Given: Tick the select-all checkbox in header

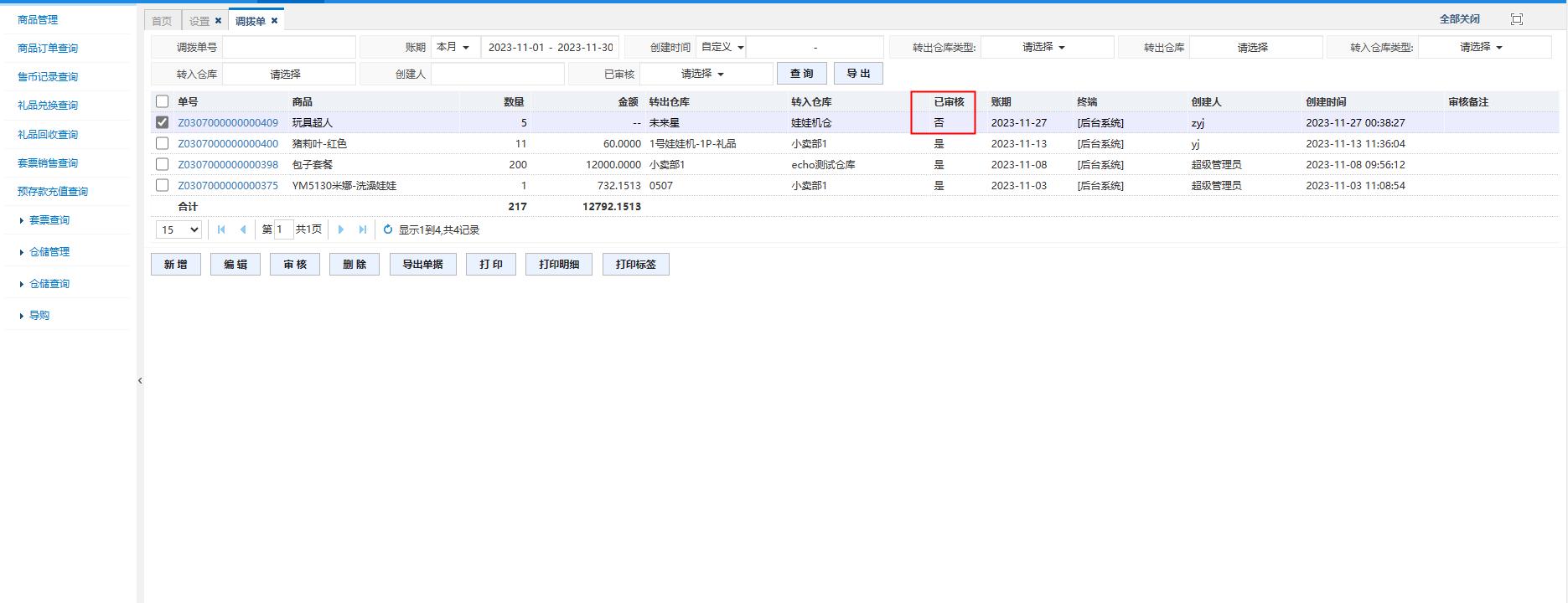Looking at the screenshot, I should click(x=163, y=101).
